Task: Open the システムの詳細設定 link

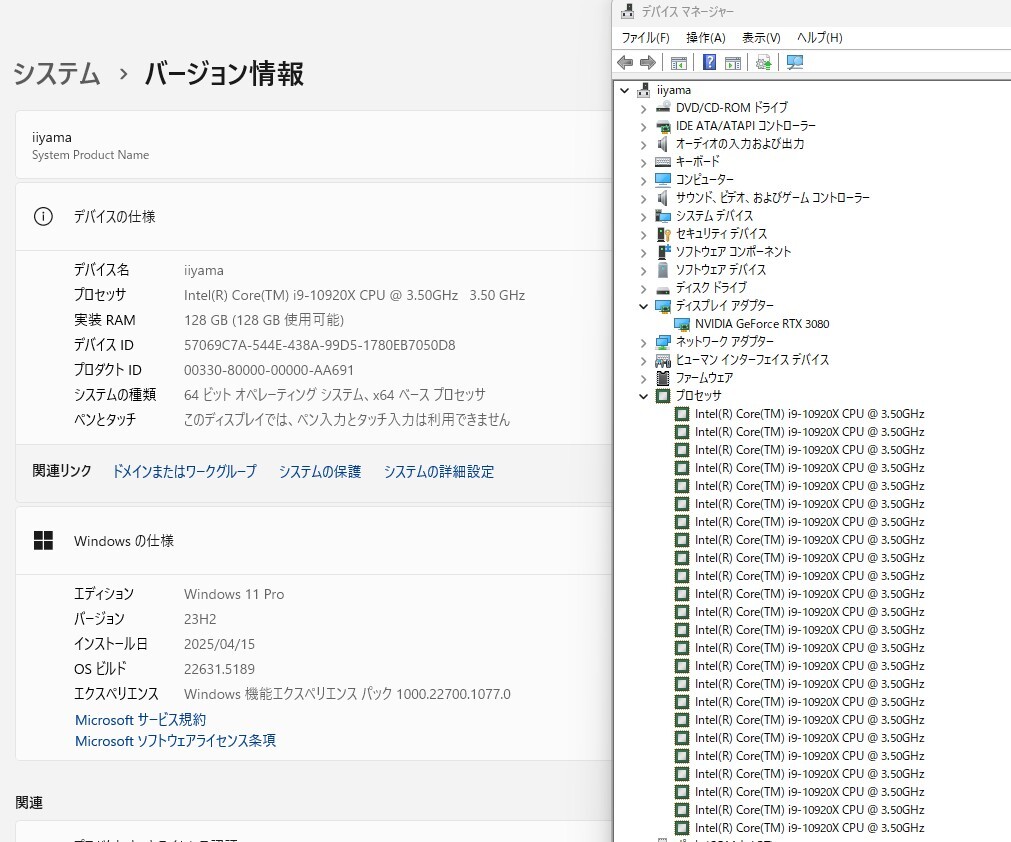Action: pos(439,471)
